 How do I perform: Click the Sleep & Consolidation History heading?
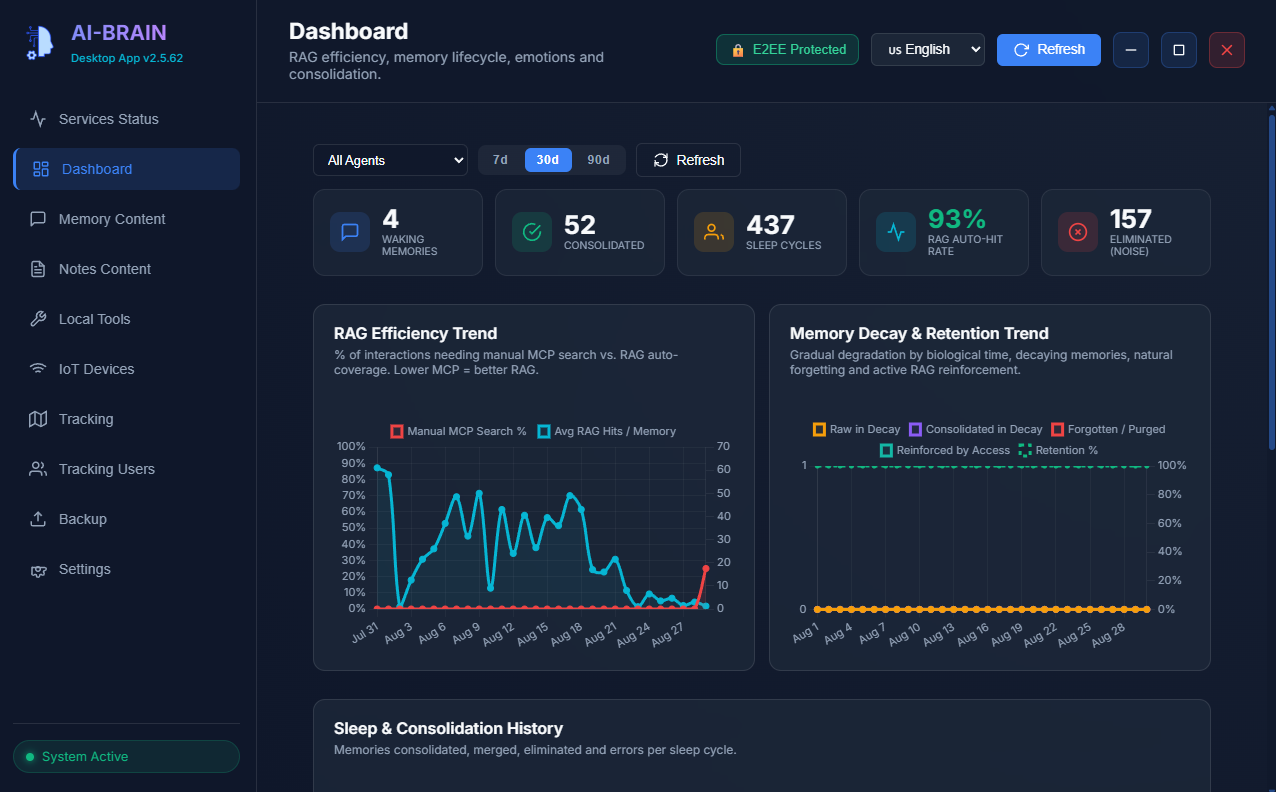coord(448,728)
